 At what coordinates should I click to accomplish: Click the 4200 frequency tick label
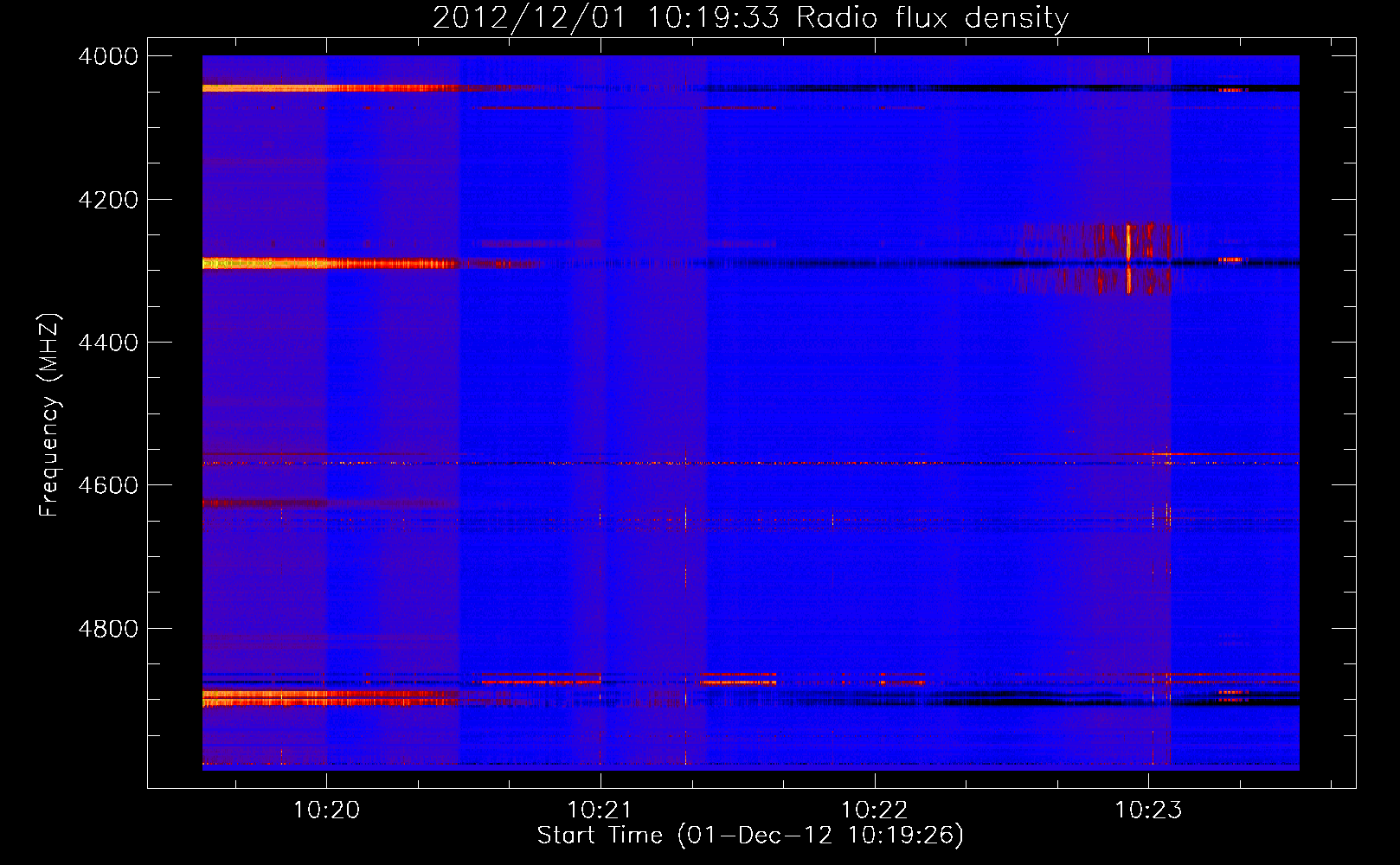[108, 200]
